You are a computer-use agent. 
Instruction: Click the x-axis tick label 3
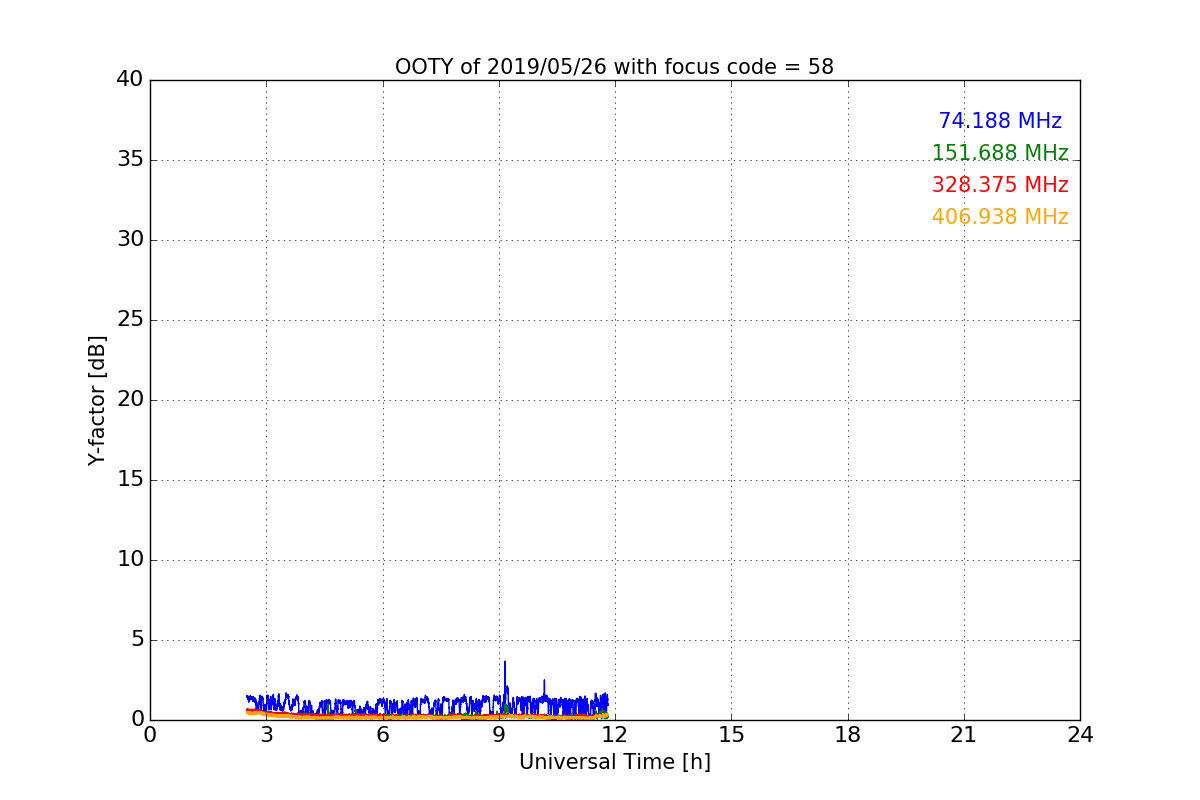266,735
